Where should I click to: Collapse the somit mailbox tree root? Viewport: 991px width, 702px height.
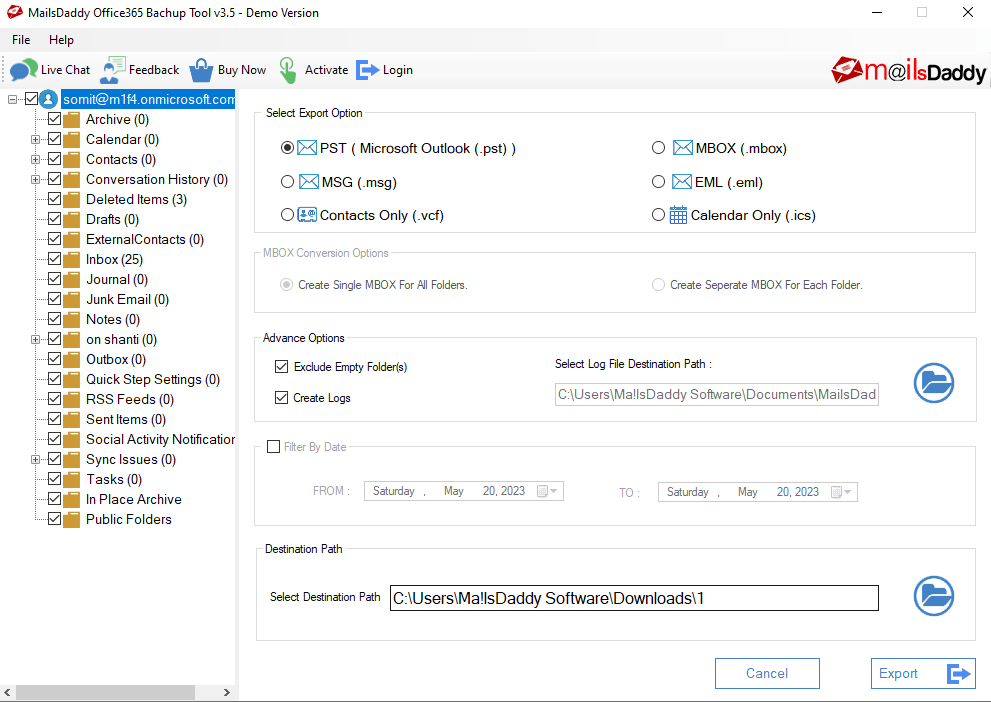(12, 99)
